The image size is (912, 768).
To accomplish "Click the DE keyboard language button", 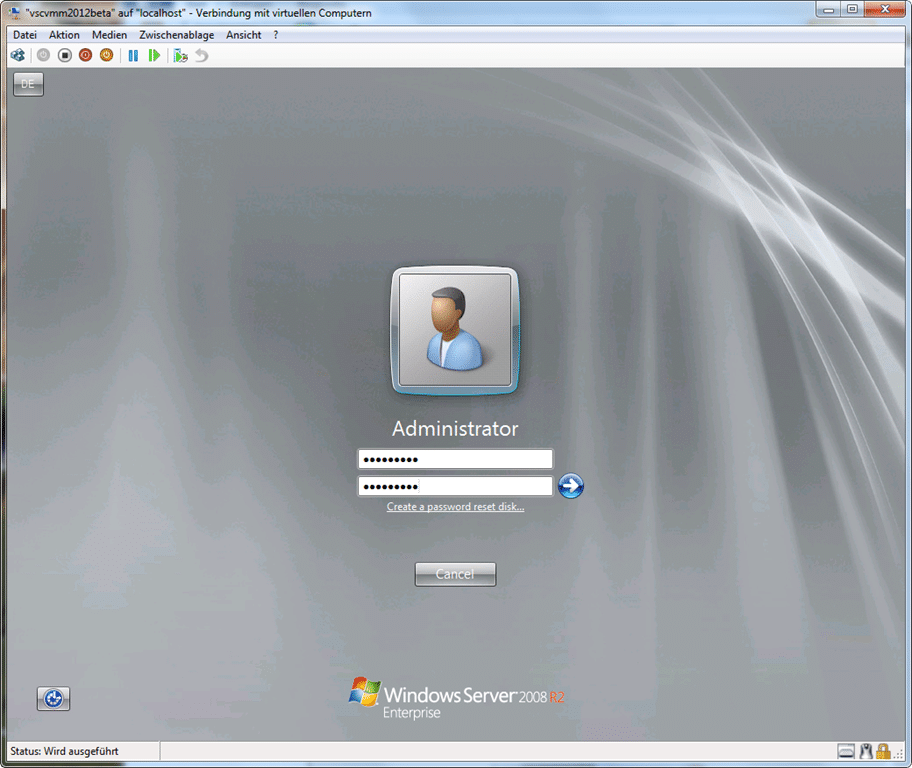I will point(28,84).
